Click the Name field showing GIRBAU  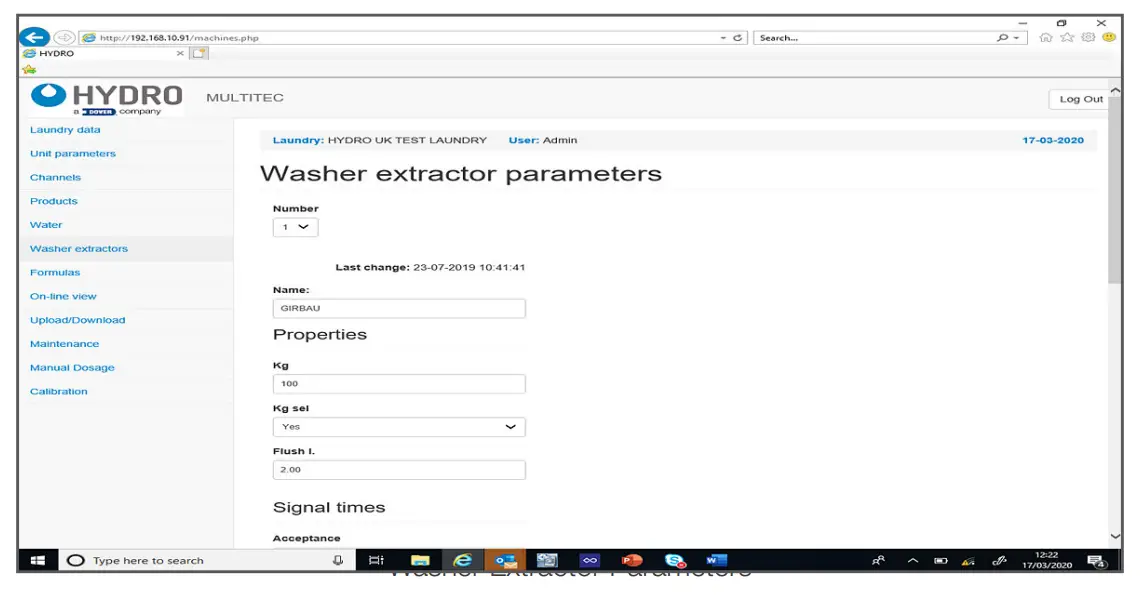pyautogui.click(x=398, y=308)
